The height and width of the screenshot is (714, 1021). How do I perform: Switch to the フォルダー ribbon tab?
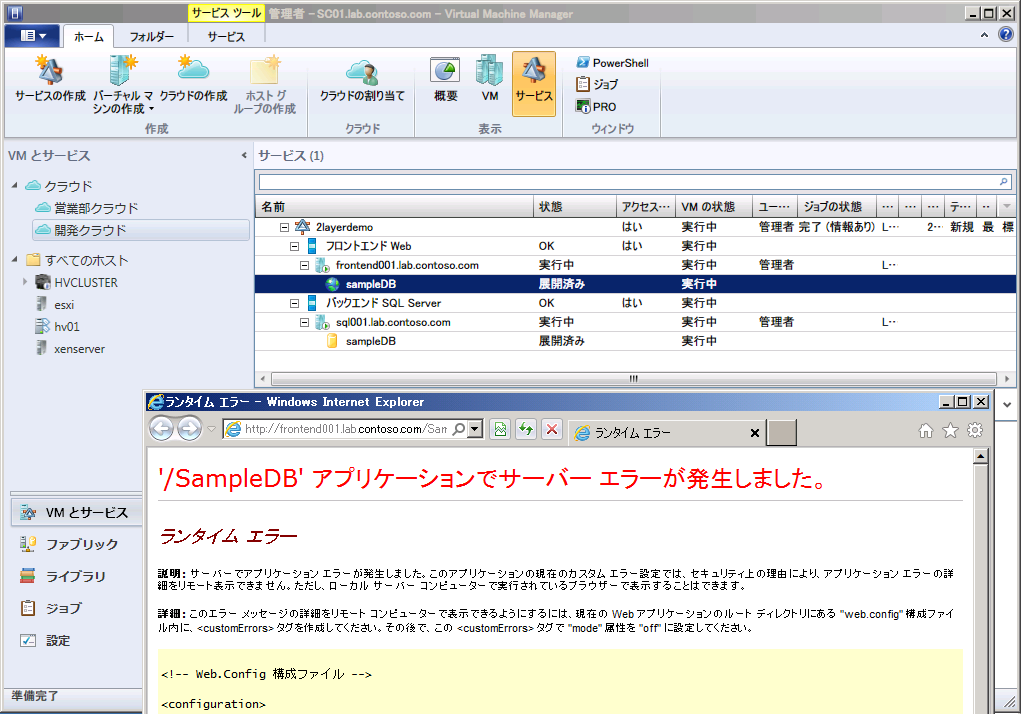click(x=154, y=33)
